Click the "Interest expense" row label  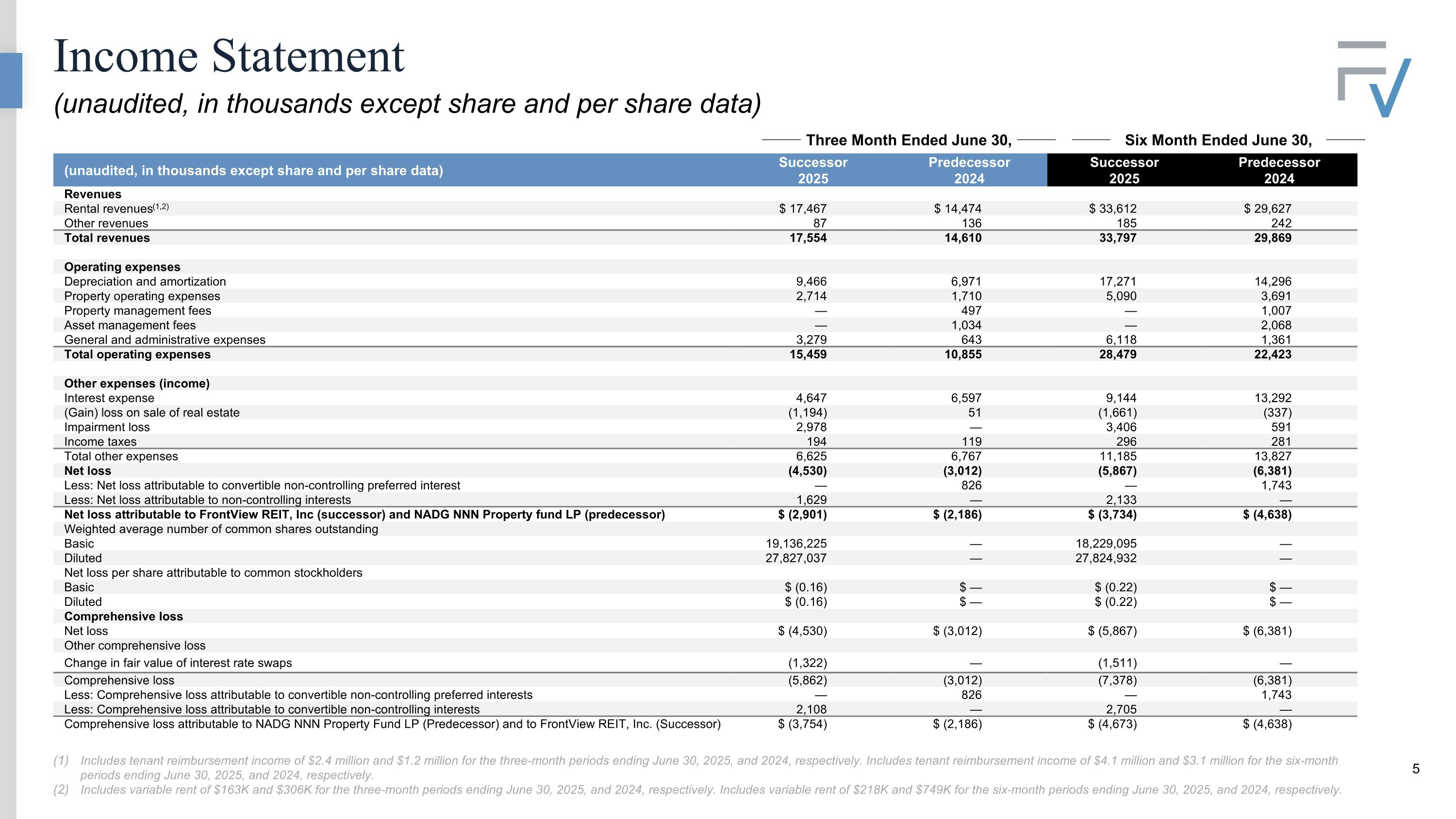(109, 398)
